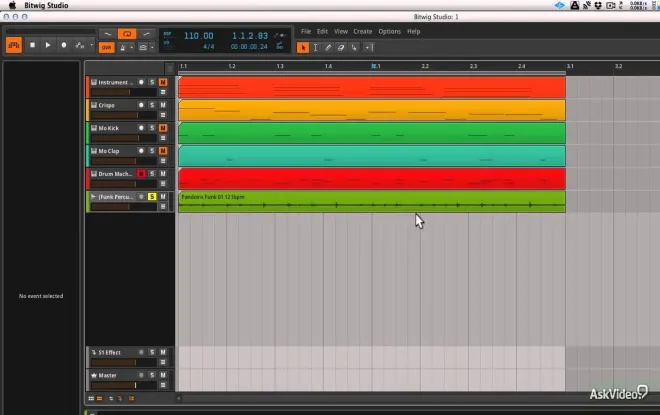This screenshot has width=660, height=415.
Task: Stop transport playback
Action: click(x=32, y=45)
